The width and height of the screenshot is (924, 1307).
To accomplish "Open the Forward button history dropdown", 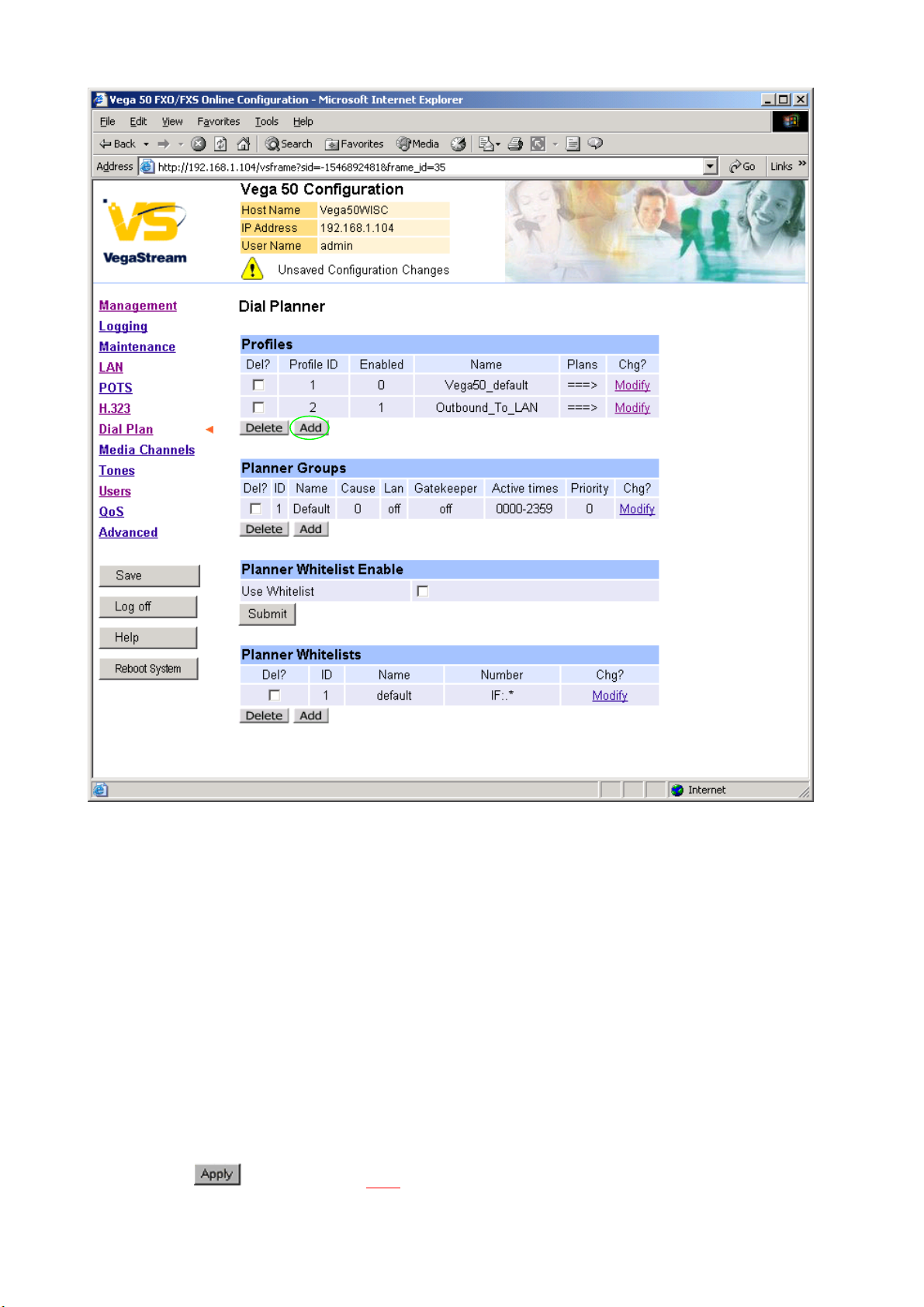I will click(x=181, y=144).
